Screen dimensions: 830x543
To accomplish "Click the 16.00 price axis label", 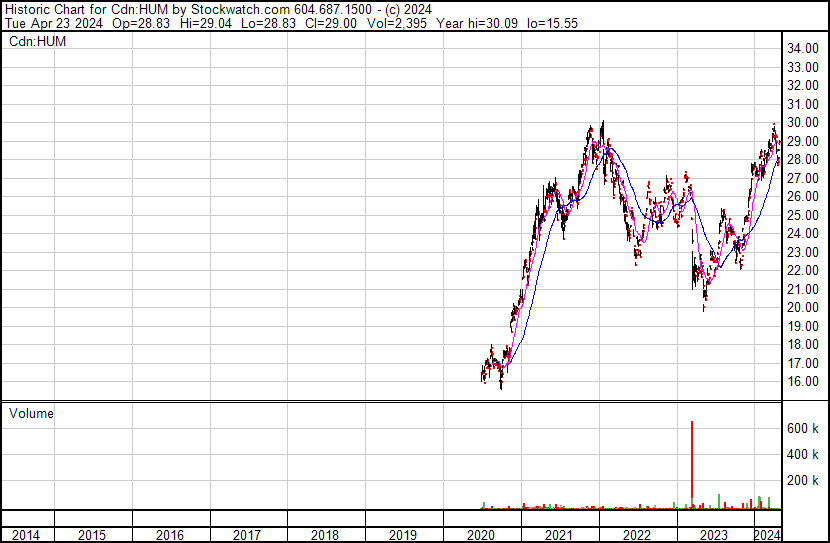I will (x=803, y=382).
